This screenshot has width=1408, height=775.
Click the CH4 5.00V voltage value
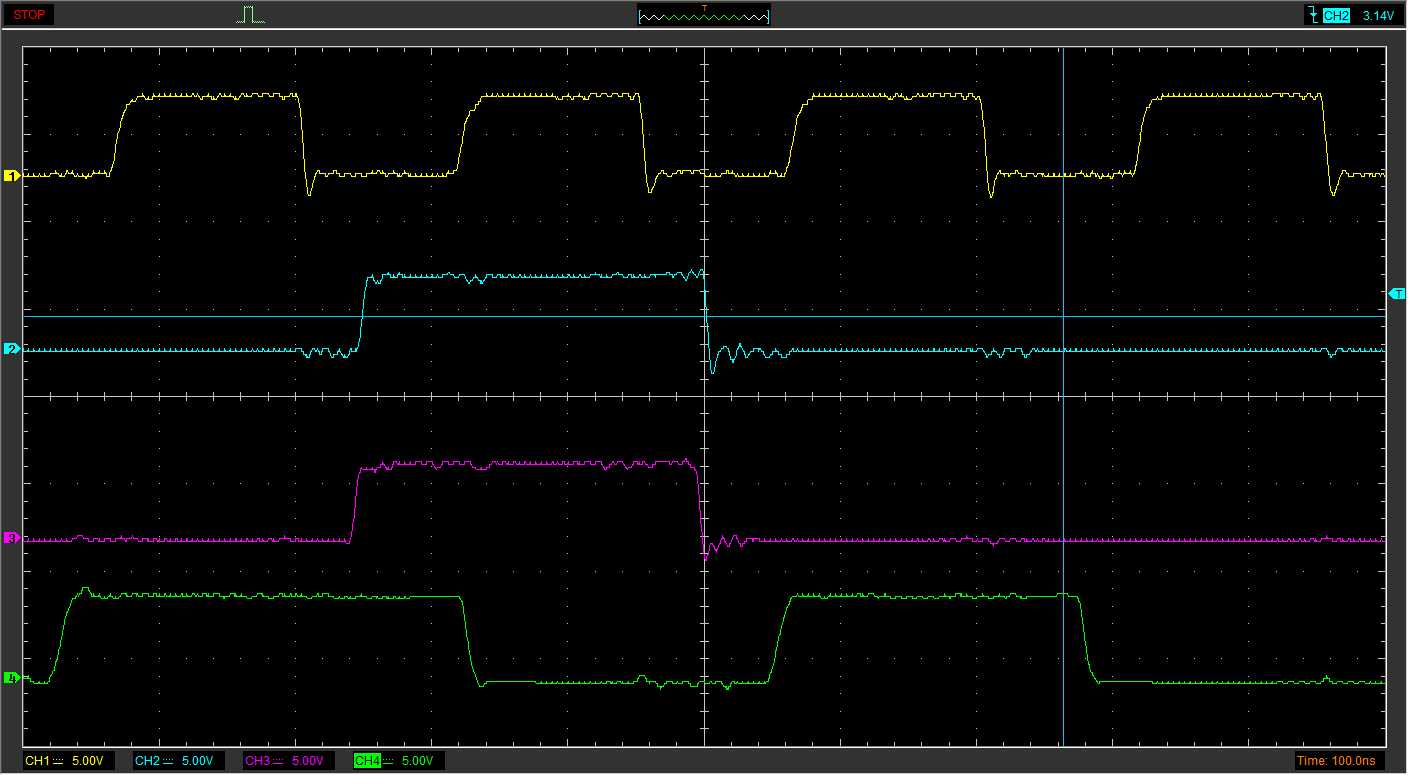(x=416, y=761)
